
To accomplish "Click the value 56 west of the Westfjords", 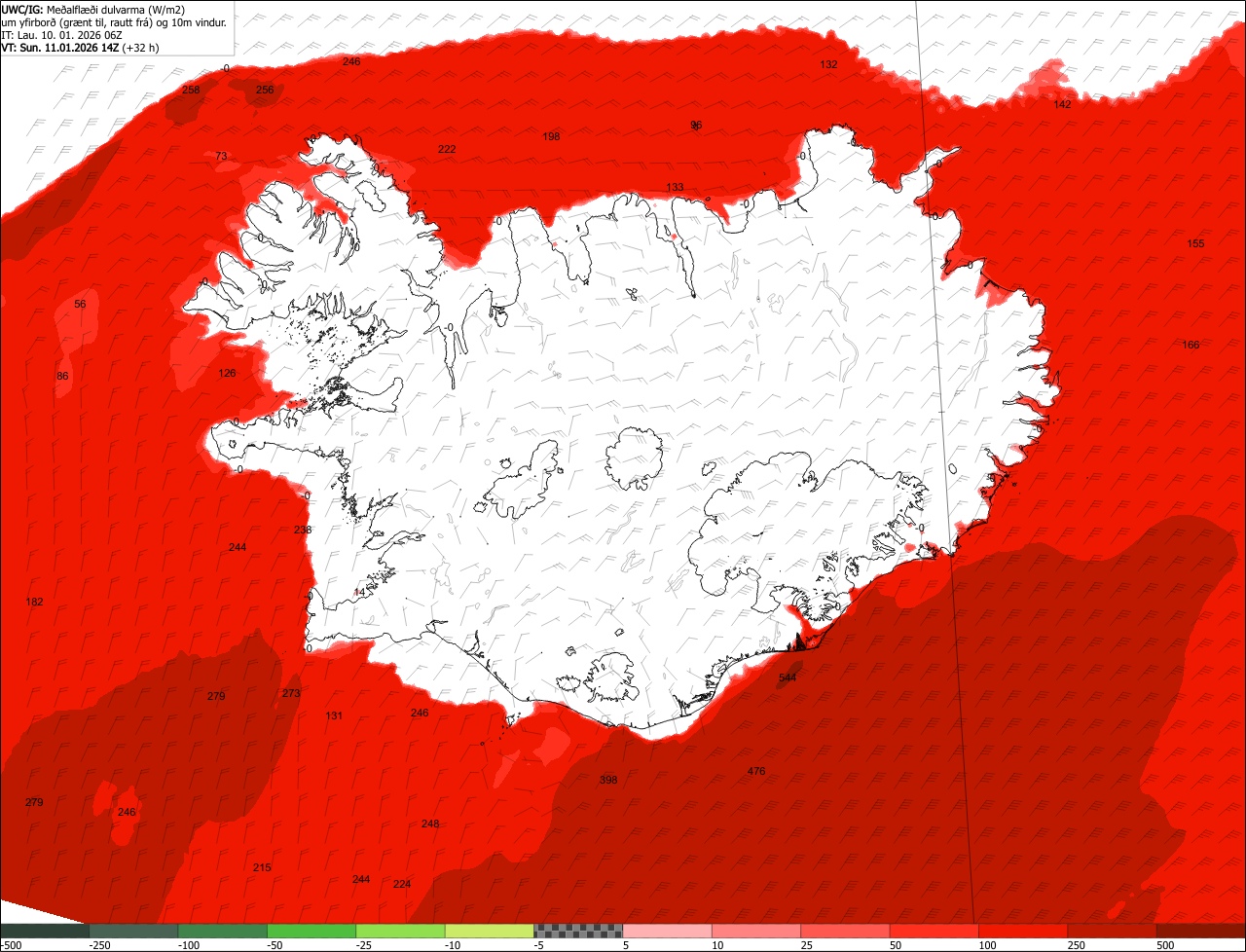I will pos(80,304).
